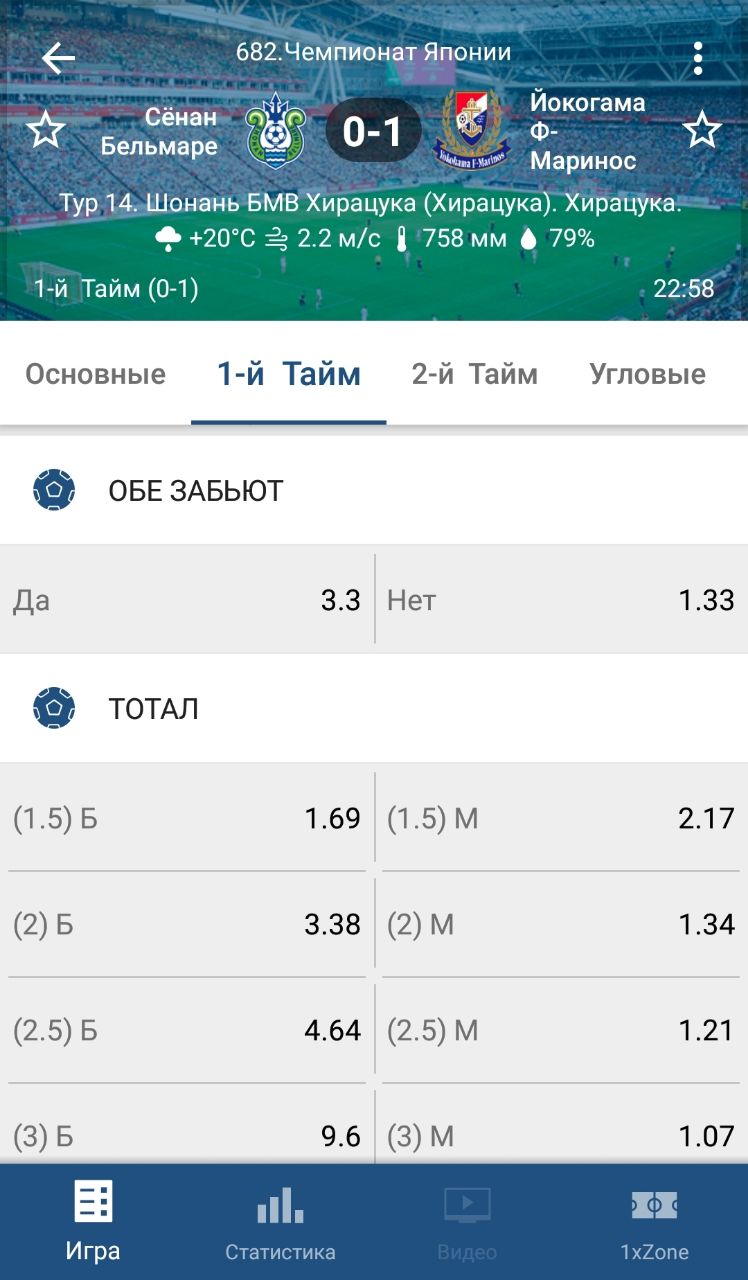
Task: Pick total (1.5) Б at 1.69
Action: point(187,819)
